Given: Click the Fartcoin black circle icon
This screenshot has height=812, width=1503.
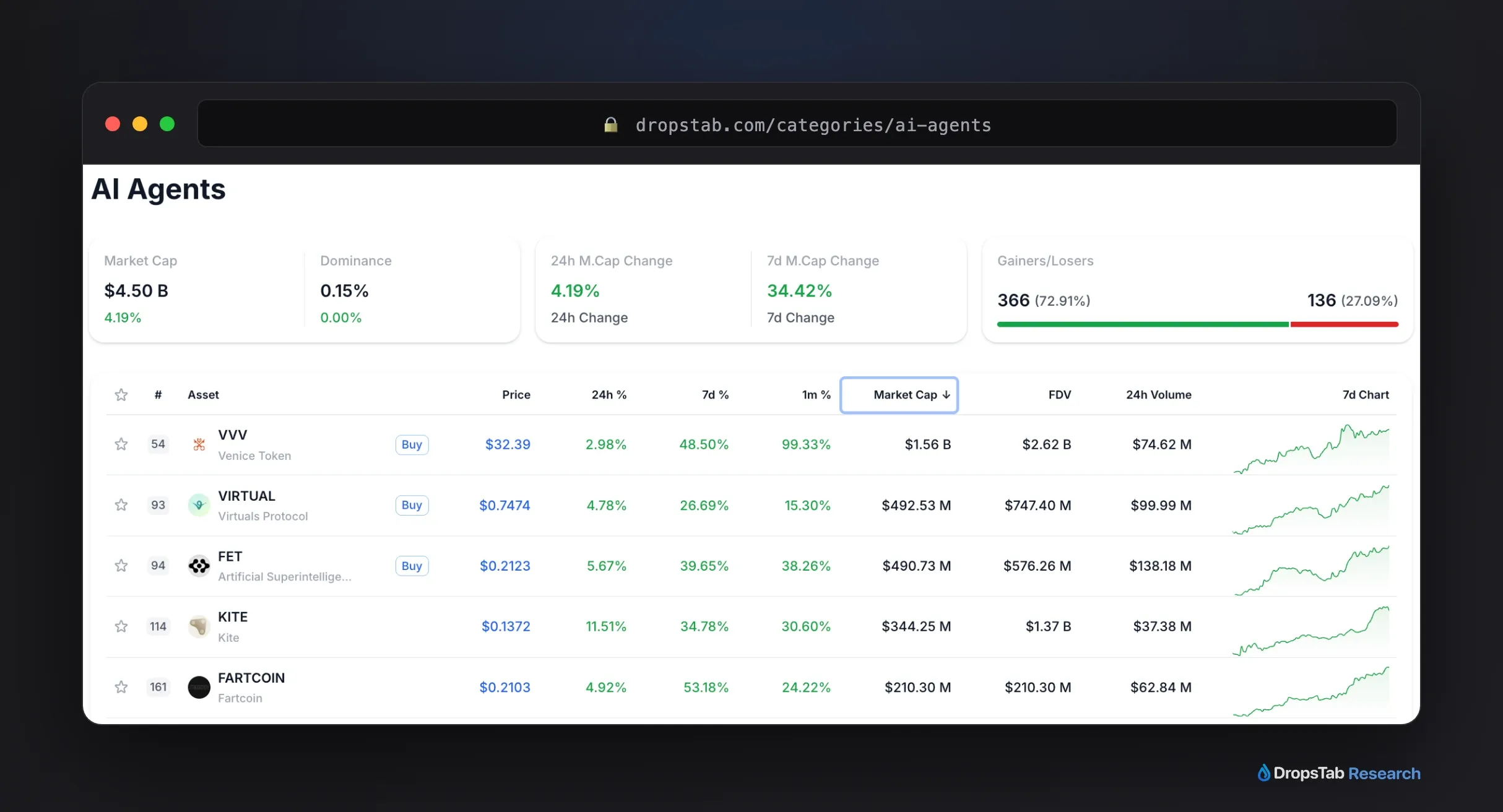Looking at the screenshot, I should pyautogui.click(x=199, y=687).
